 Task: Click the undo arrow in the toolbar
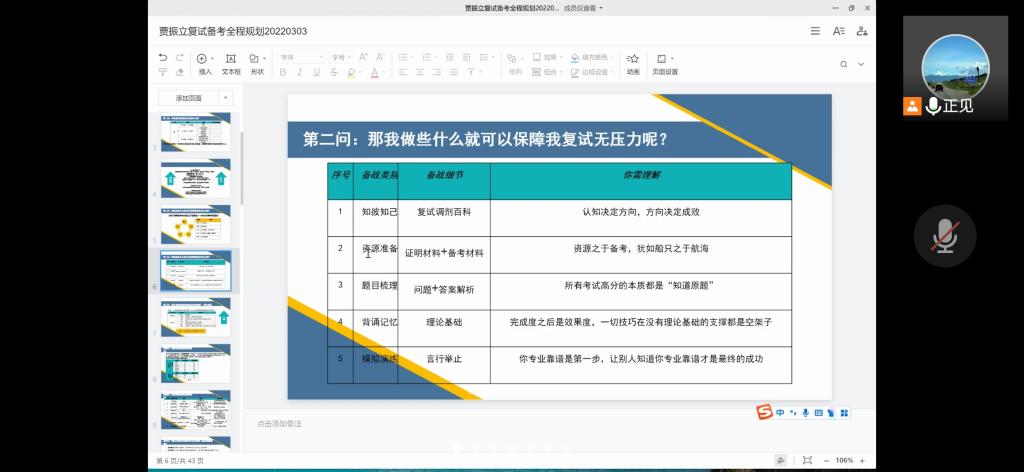(163, 58)
